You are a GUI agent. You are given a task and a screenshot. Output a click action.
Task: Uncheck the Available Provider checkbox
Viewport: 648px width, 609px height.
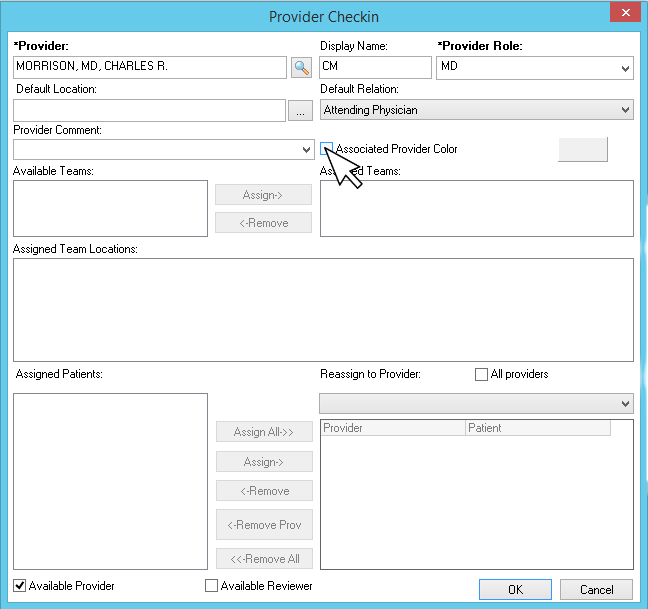[20, 586]
